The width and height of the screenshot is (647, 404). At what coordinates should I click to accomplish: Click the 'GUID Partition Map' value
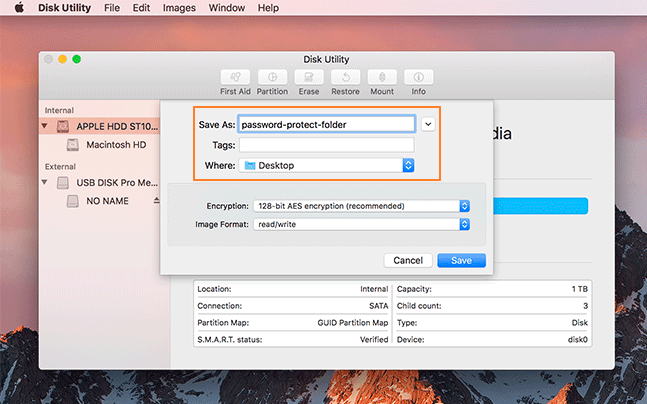click(x=352, y=323)
